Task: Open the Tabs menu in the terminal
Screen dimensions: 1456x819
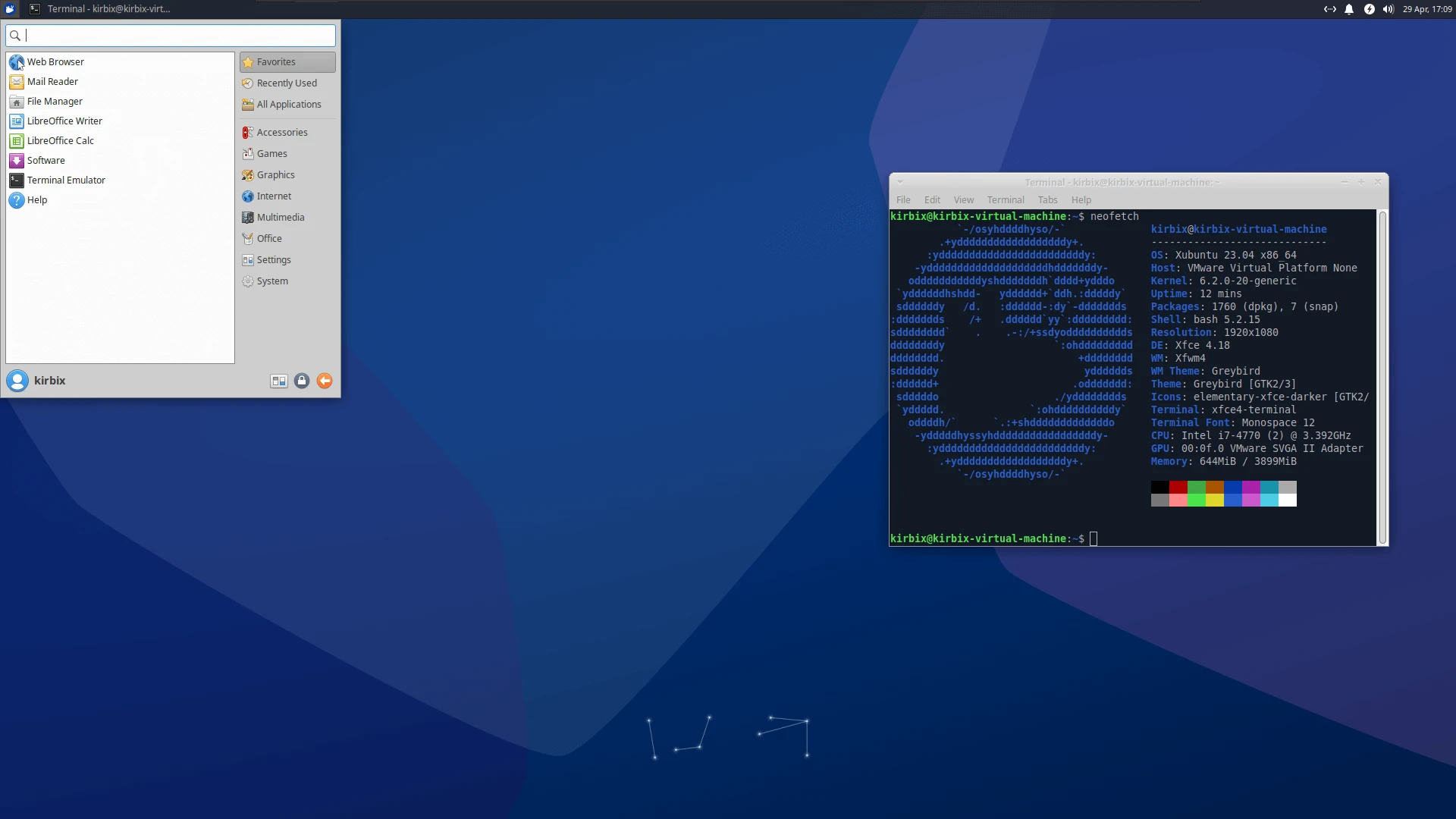Action: 1047,199
